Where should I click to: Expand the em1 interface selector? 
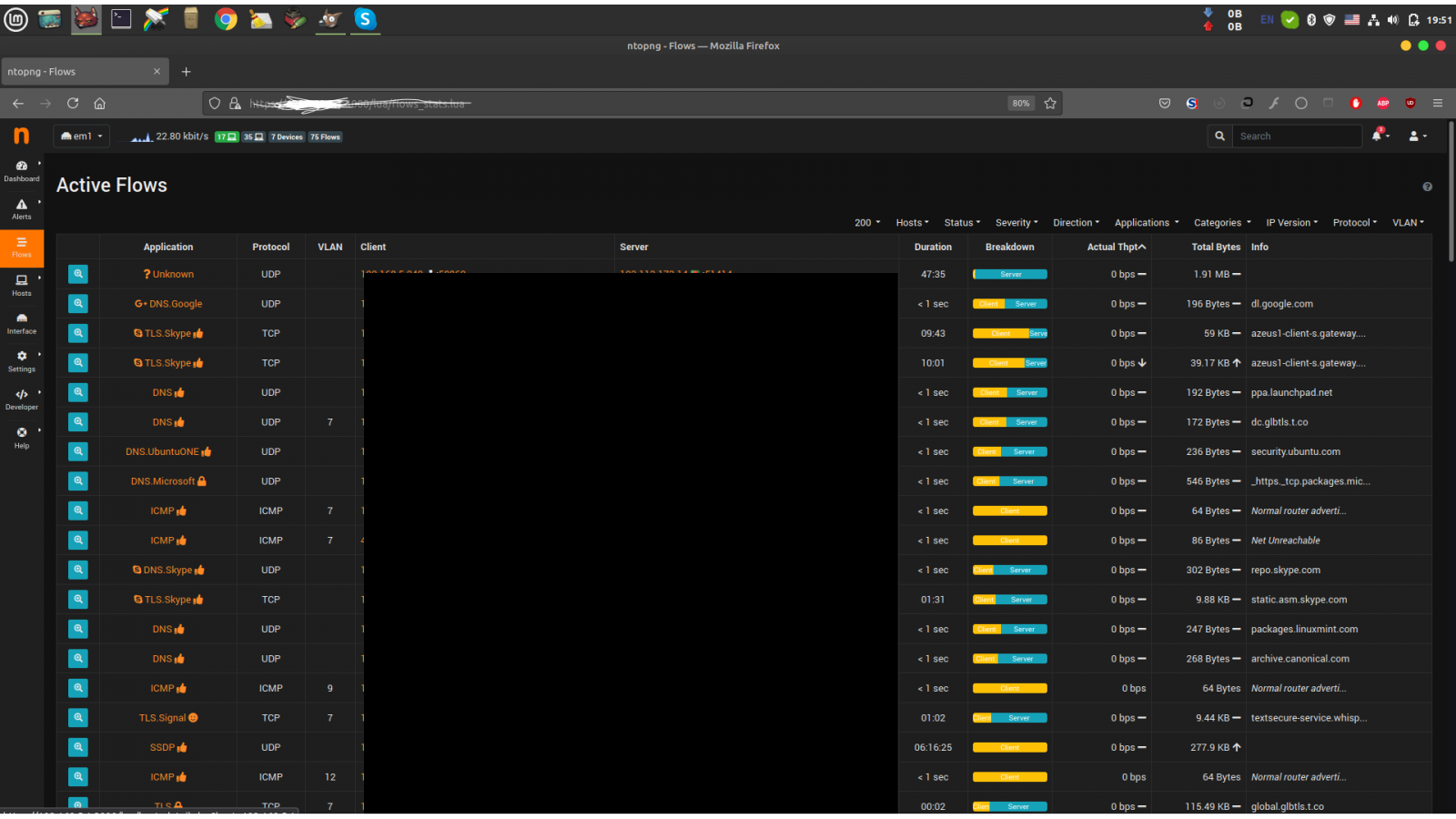[x=81, y=136]
